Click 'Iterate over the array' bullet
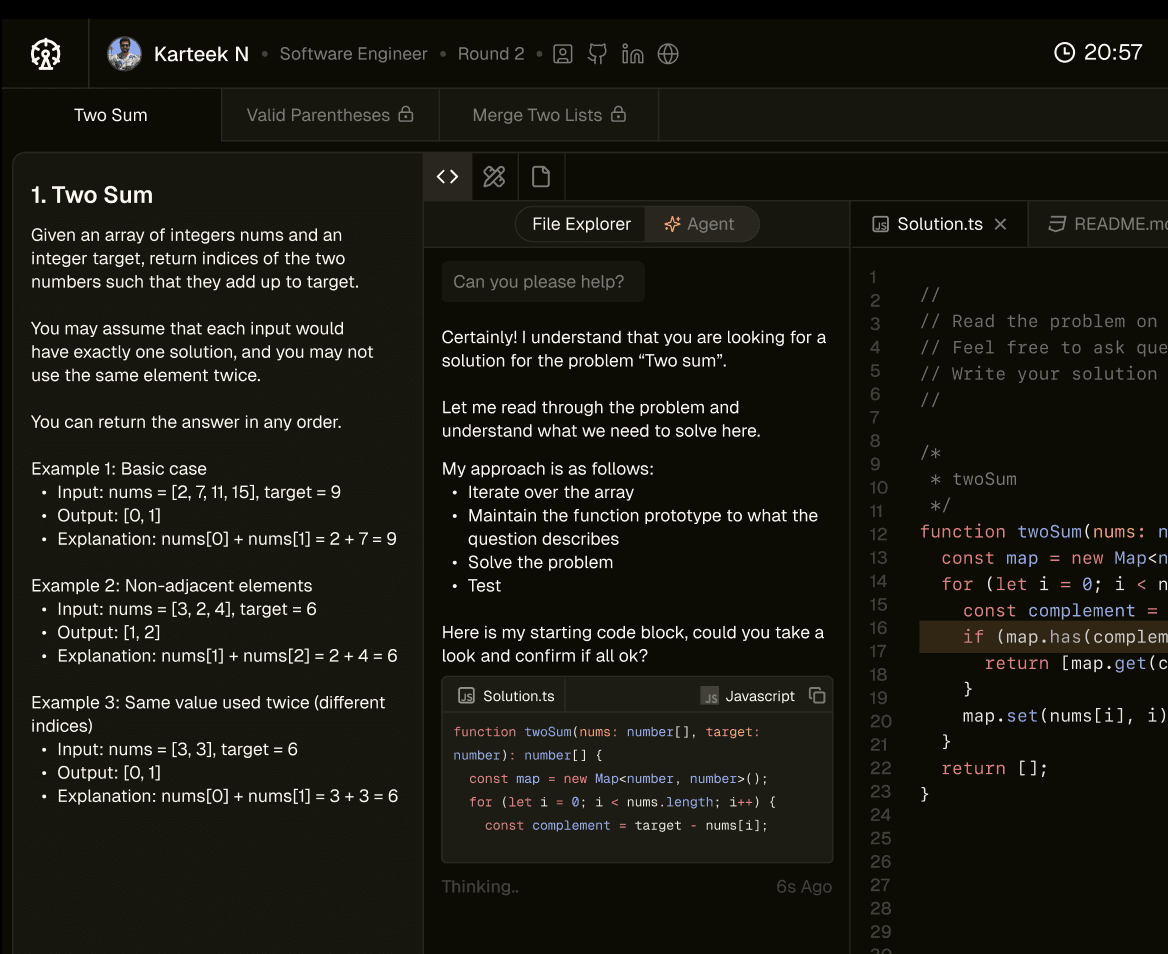Screen dimensions: 1168x954 pyautogui.click(x=550, y=492)
